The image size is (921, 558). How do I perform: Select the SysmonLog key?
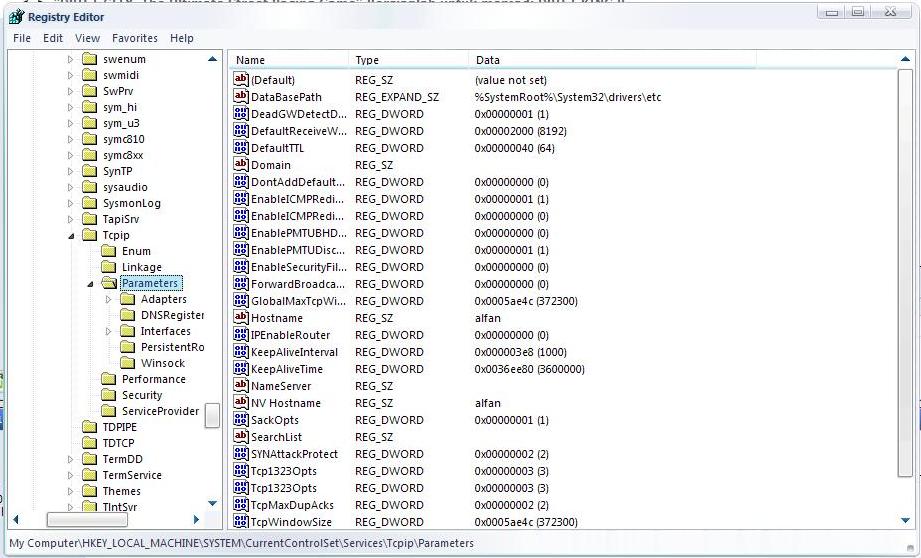click(x=132, y=203)
